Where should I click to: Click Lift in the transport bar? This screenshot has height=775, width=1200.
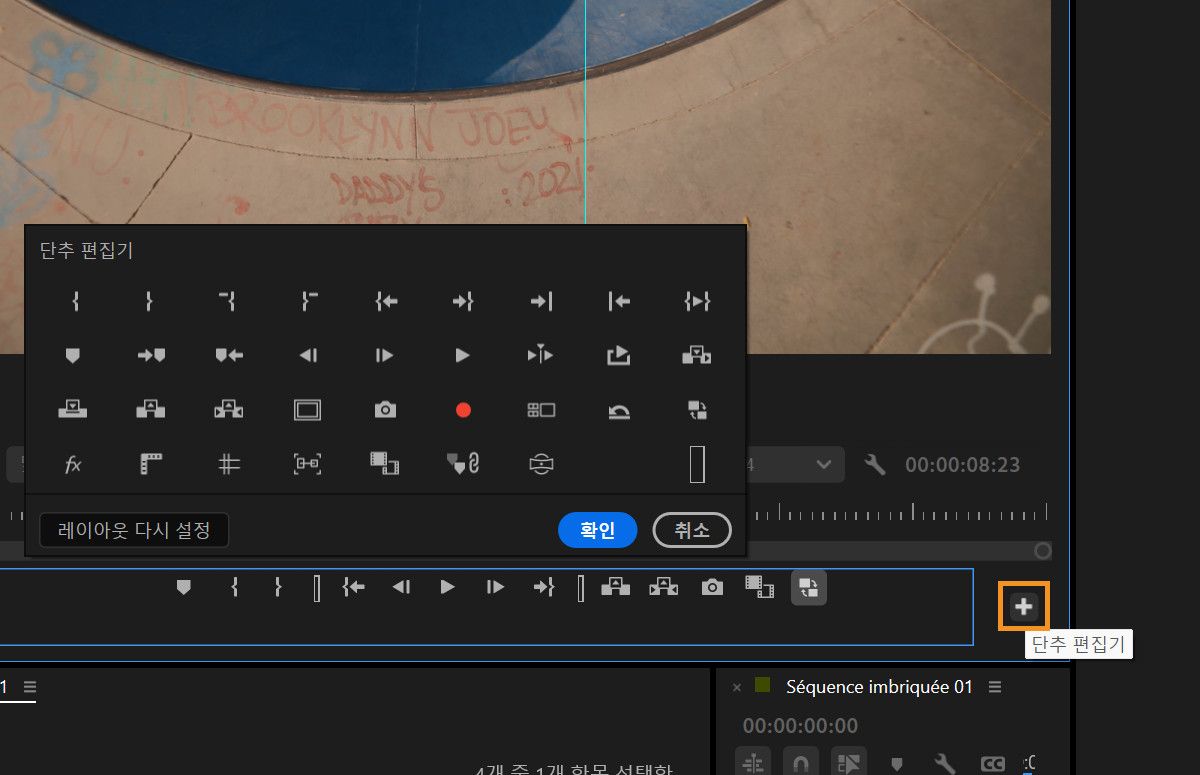click(x=615, y=587)
